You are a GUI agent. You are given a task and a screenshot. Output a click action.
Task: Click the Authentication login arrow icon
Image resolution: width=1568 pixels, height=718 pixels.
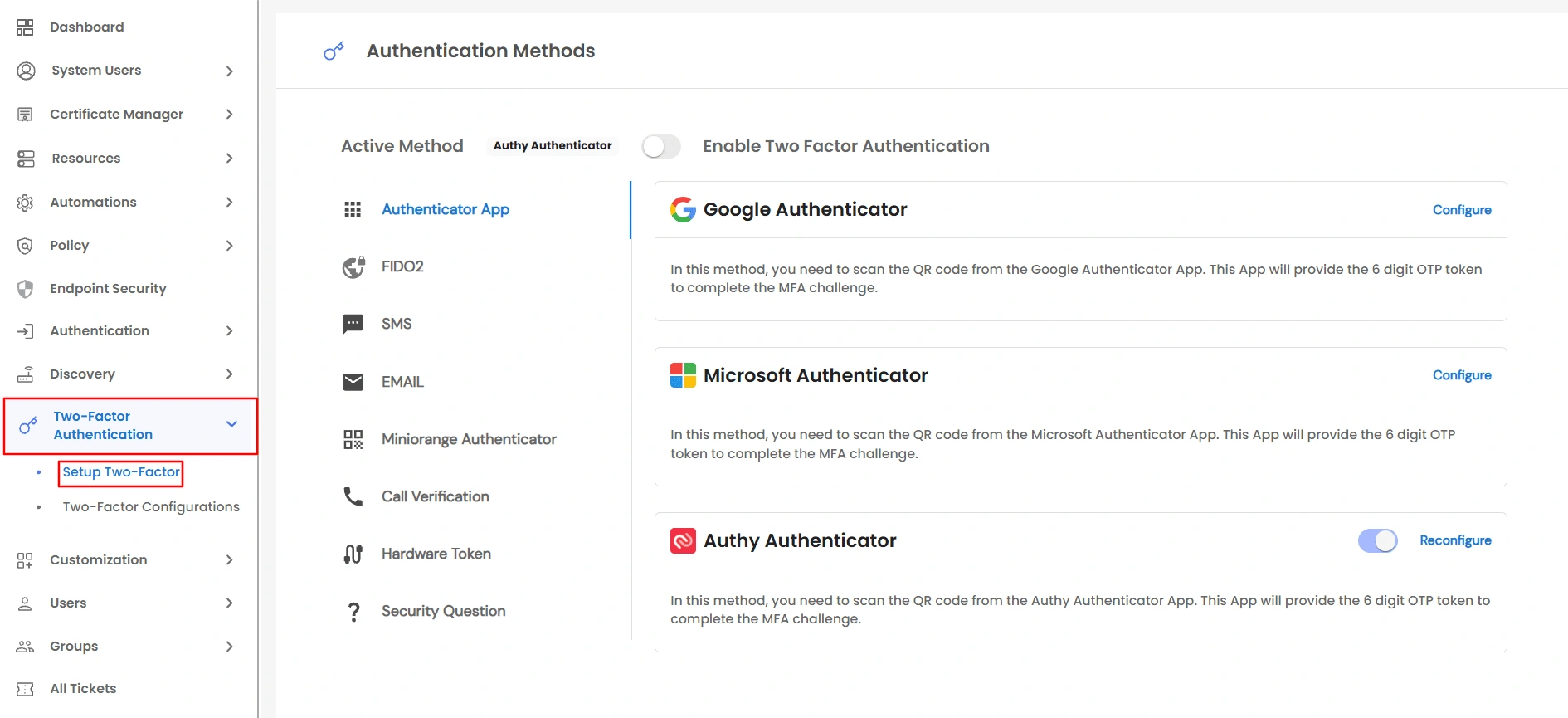pos(25,331)
